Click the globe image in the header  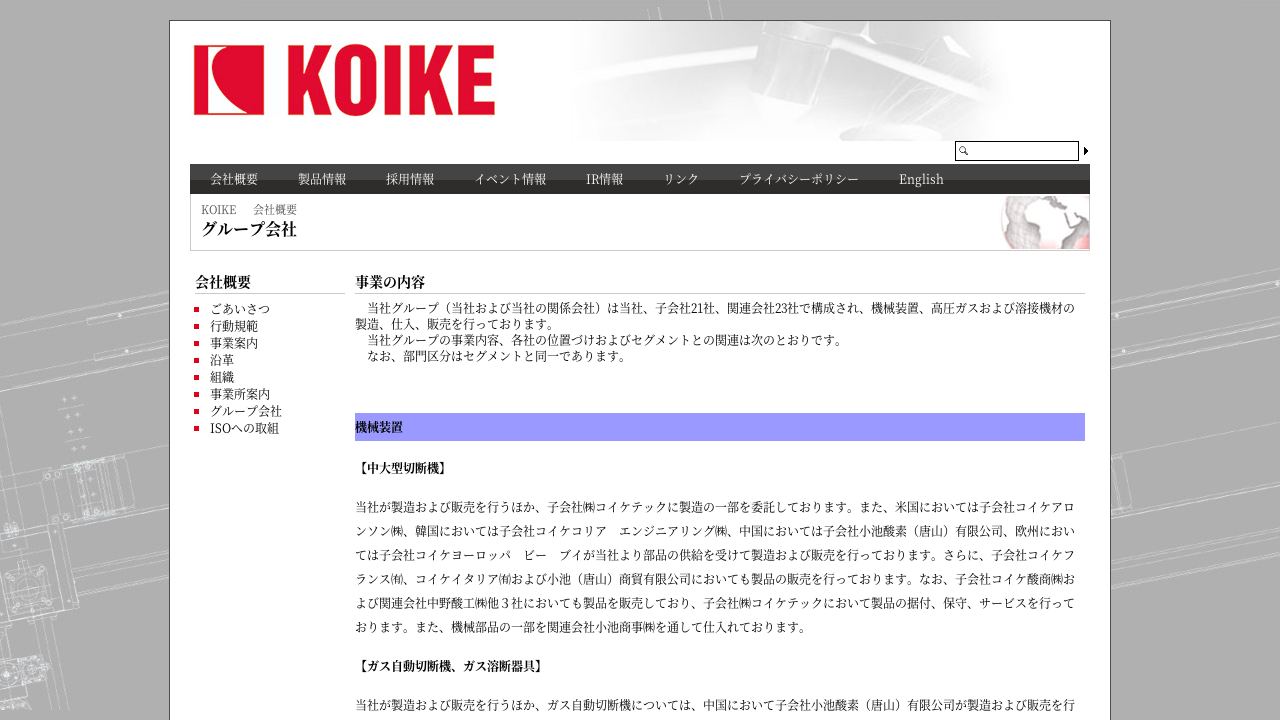1045,222
